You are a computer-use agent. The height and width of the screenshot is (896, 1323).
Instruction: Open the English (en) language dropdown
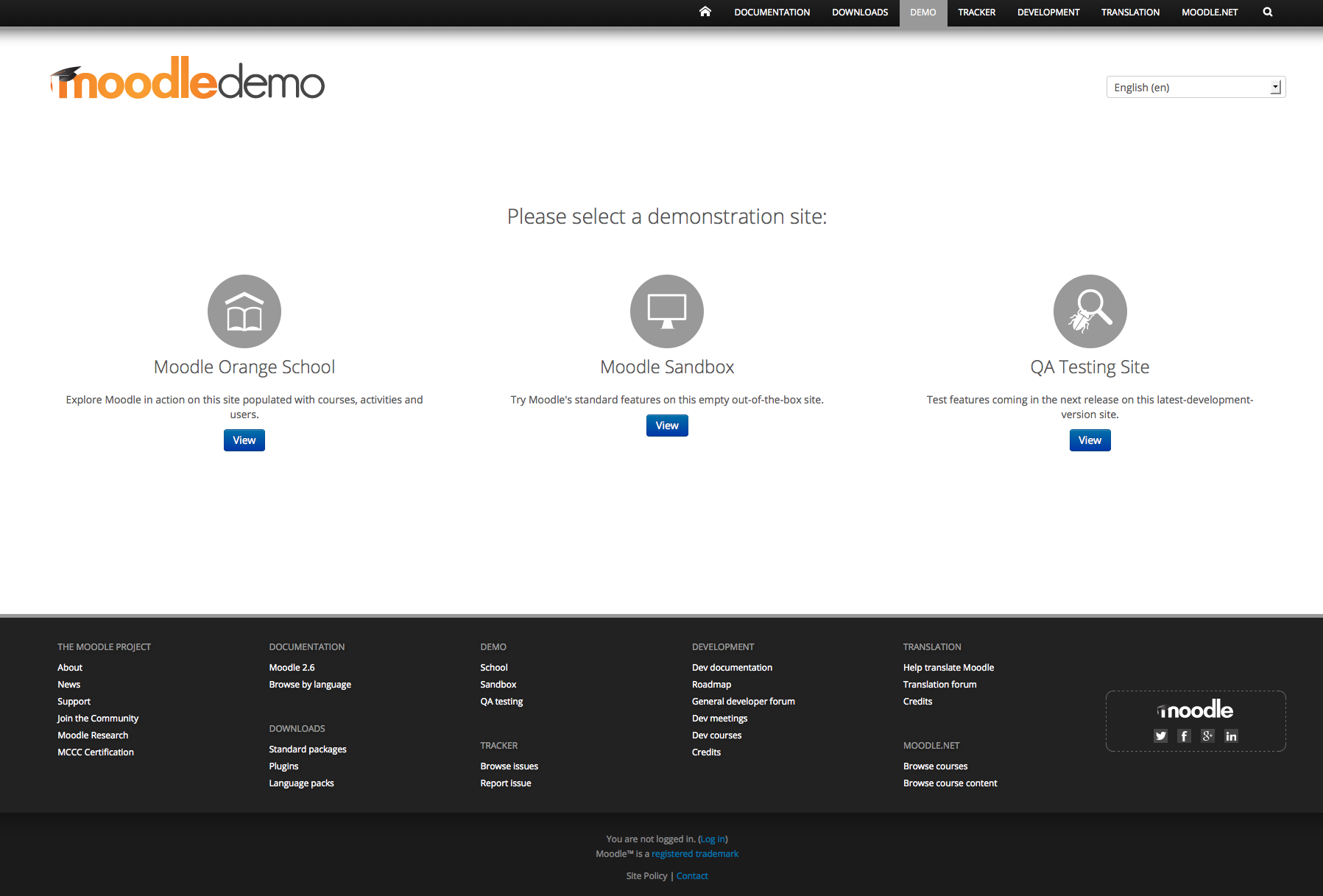1196,87
